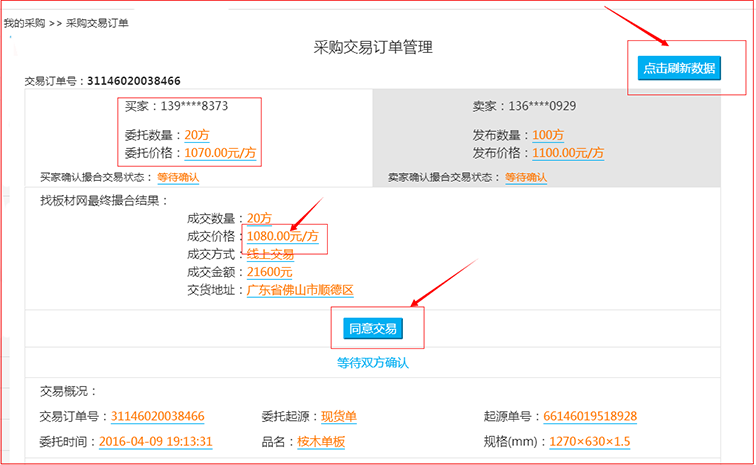The height and width of the screenshot is (465, 756).
Task: Click 委托价格 value 1070.00元/方
Action: [220, 153]
